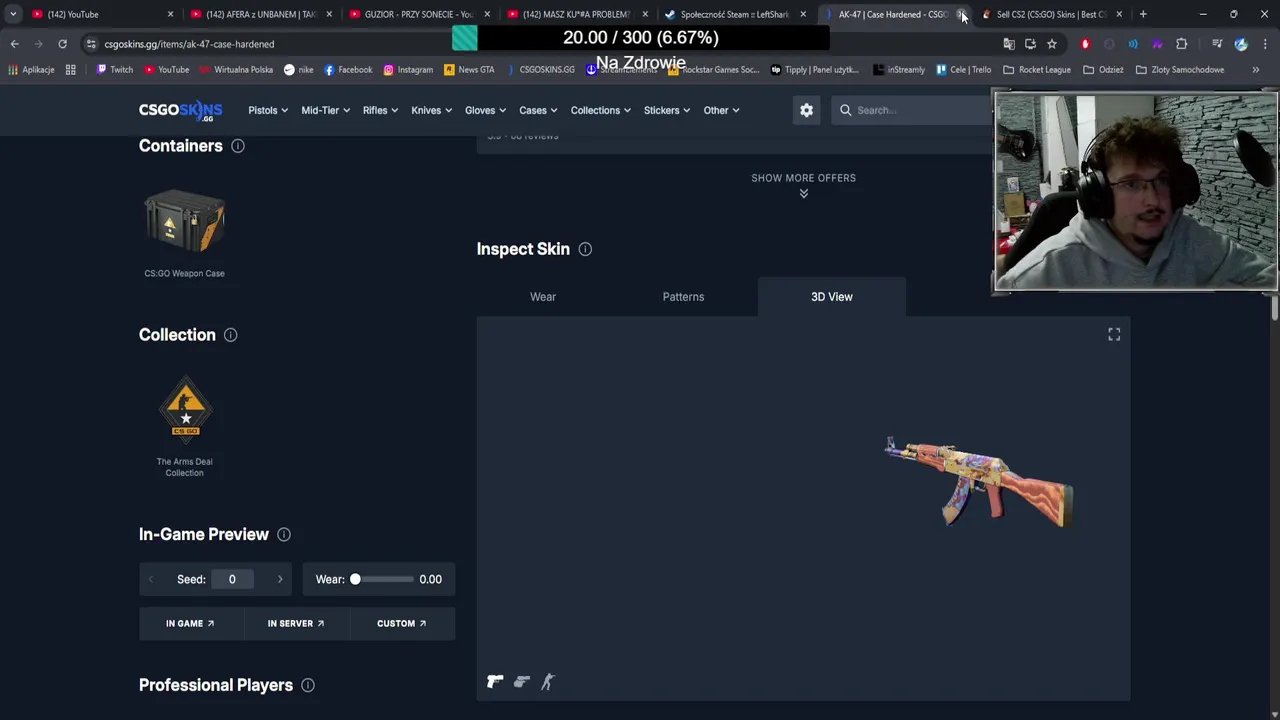This screenshot has width=1280, height=720.
Task: Show more bookmarks chevron
Action: pos(1256,70)
